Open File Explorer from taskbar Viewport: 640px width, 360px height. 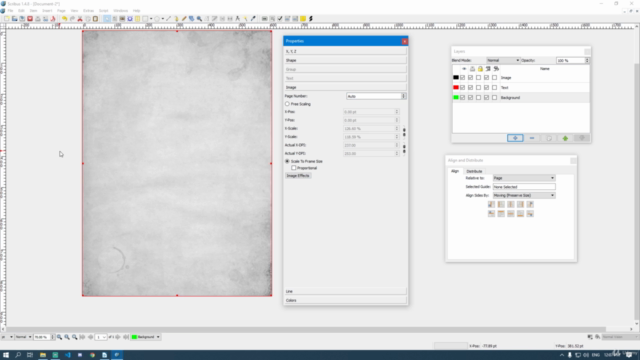[x=42, y=355]
